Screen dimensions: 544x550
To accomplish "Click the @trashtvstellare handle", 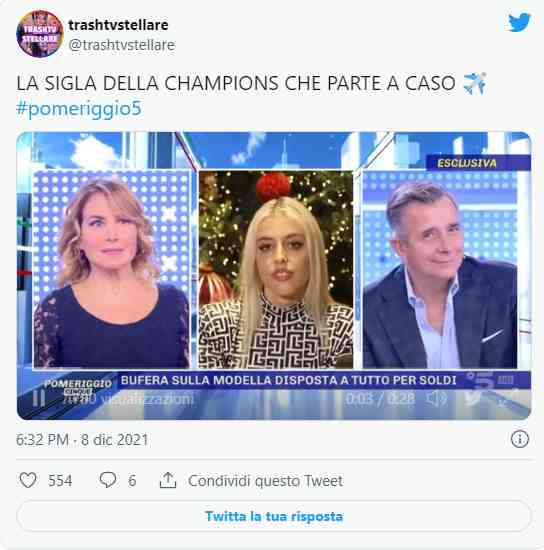I will [x=122, y=45].
